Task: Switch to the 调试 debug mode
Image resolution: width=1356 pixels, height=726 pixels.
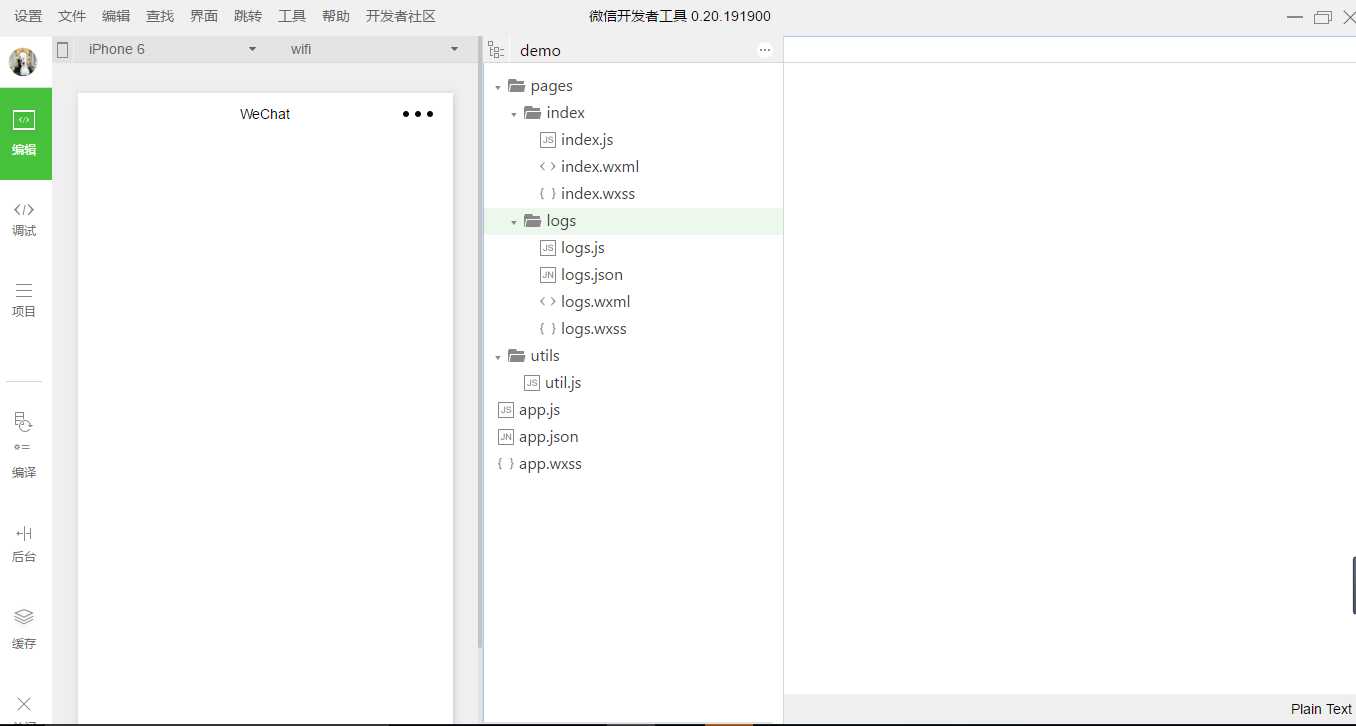Action: click(x=24, y=218)
